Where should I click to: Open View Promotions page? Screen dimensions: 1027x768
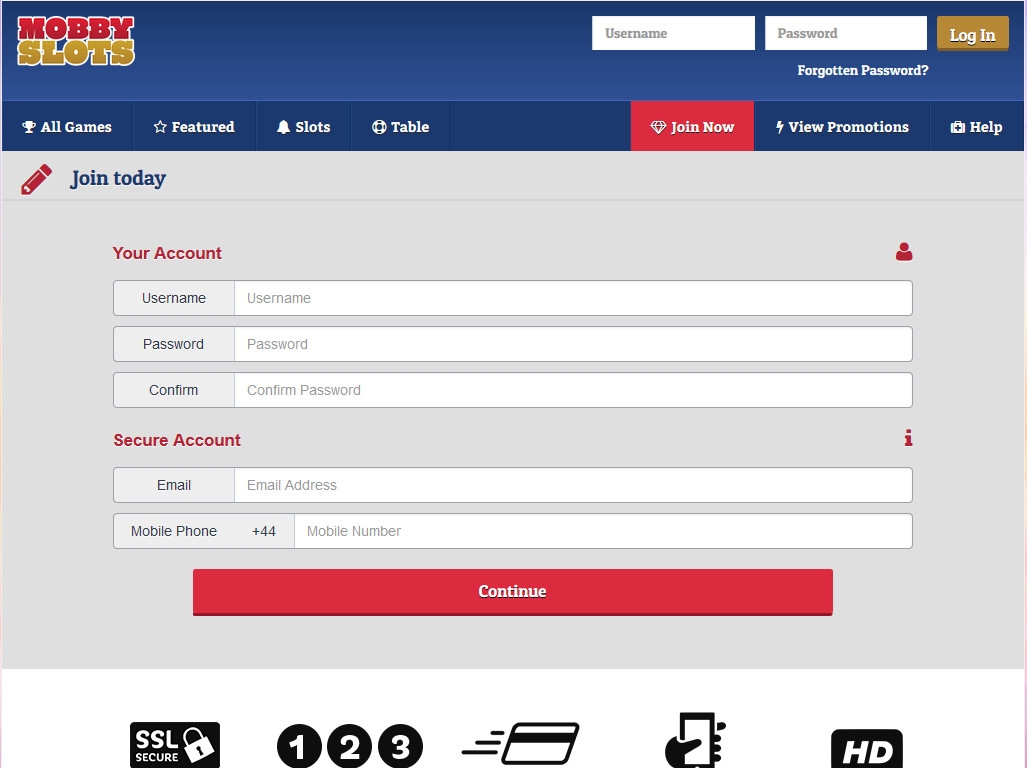click(x=842, y=127)
